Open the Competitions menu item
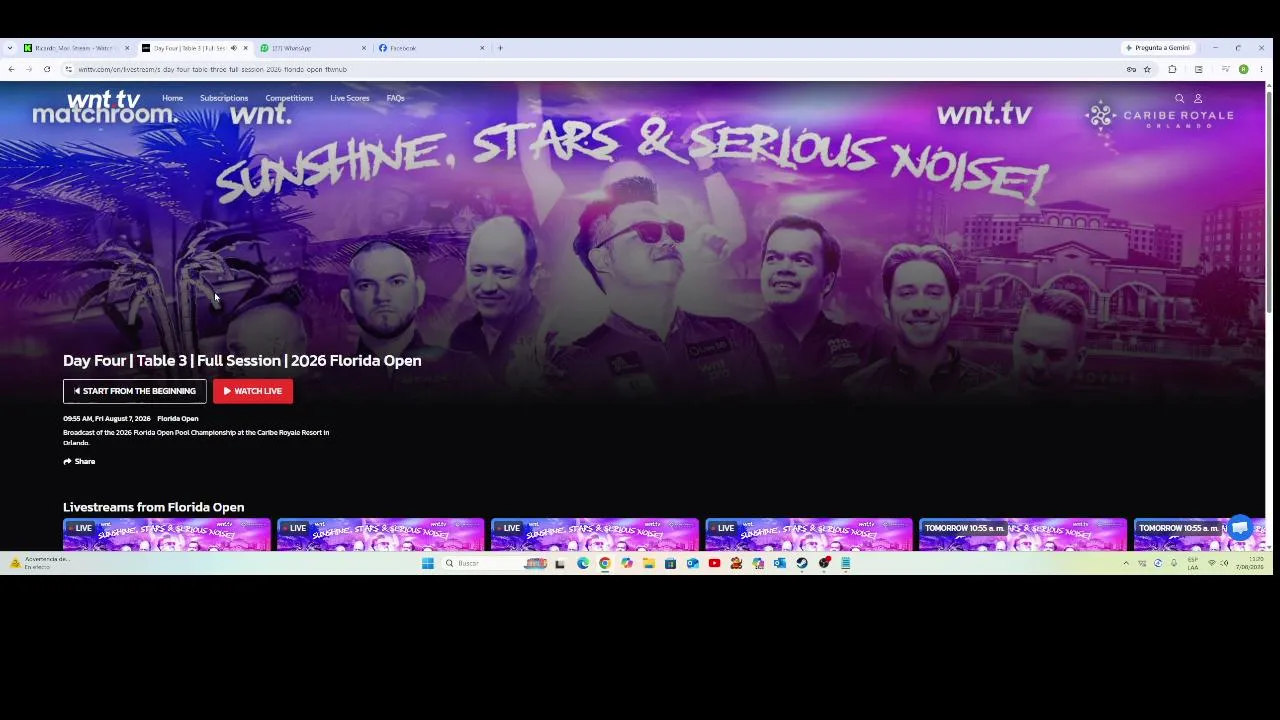This screenshot has height=720, width=1280. 289,98
